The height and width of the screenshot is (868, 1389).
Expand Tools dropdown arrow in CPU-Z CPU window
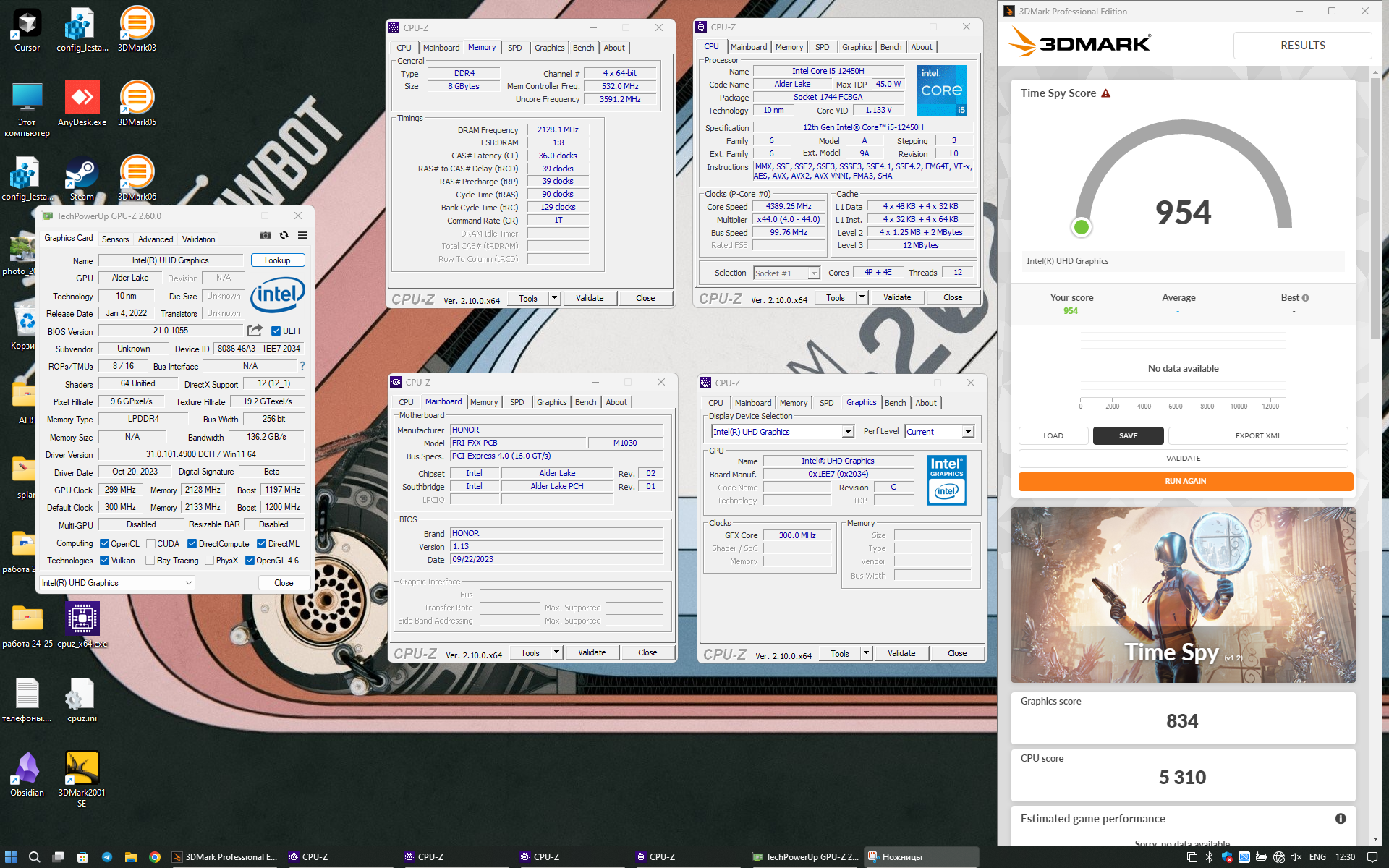click(862, 297)
